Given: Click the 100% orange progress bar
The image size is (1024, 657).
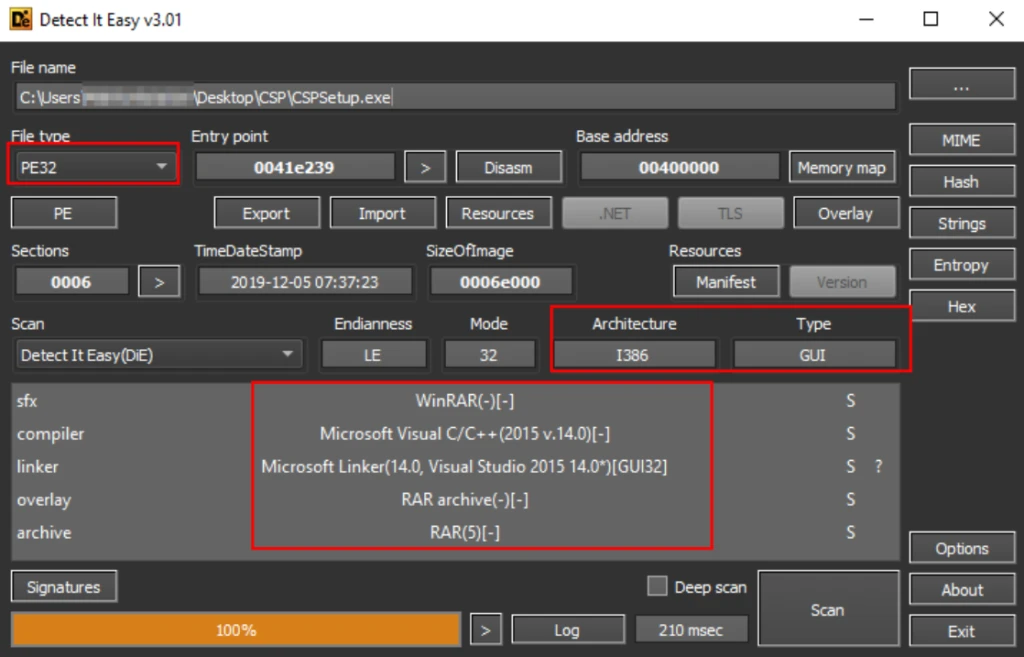Looking at the screenshot, I should click(236, 630).
